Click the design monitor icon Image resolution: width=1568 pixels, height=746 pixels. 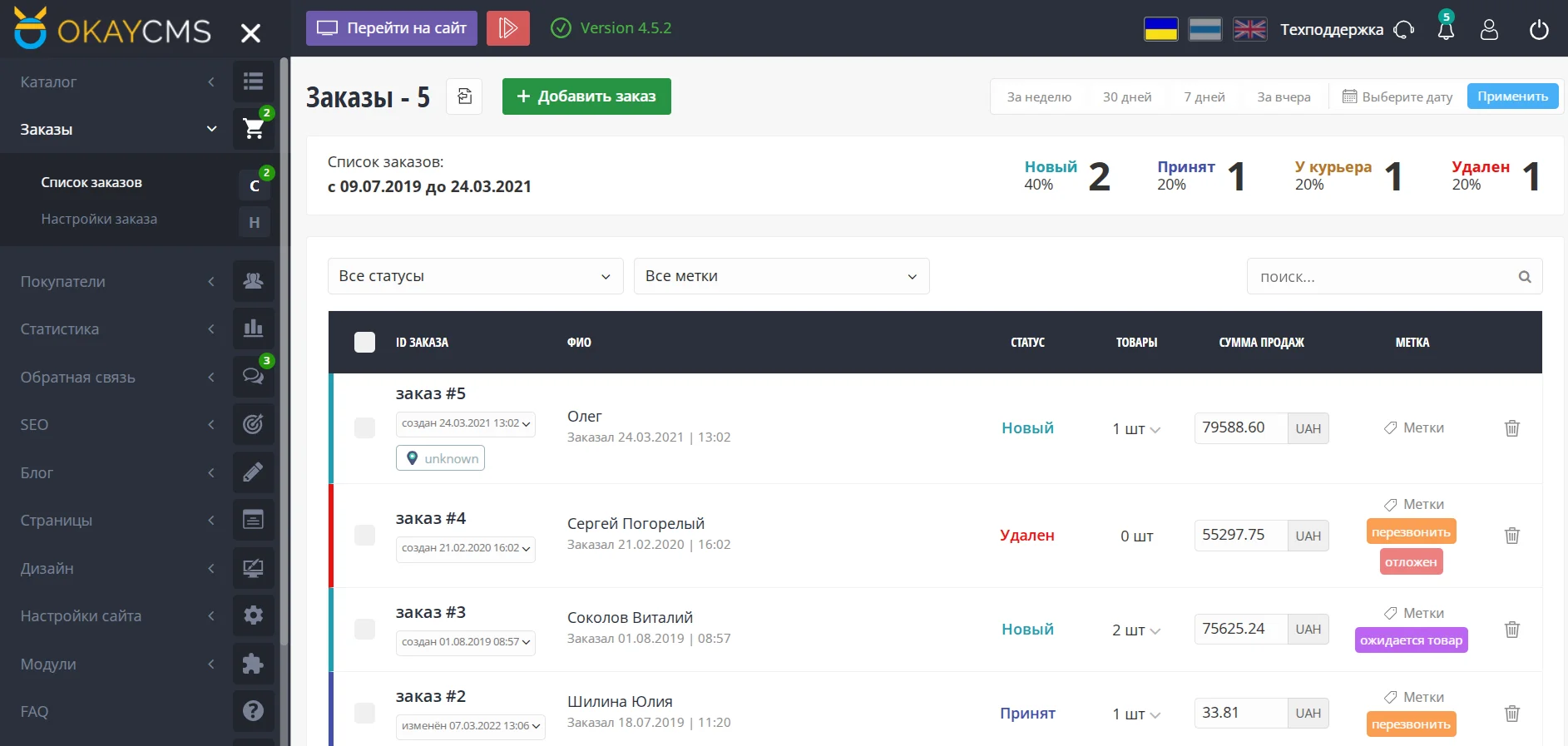253,568
